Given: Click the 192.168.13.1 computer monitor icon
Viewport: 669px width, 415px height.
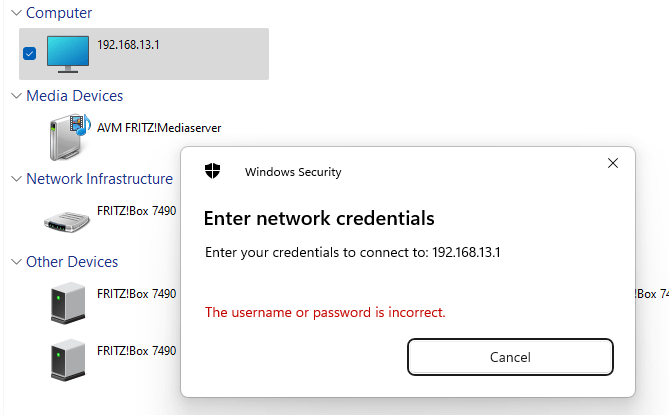Looking at the screenshot, I should 68,54.
